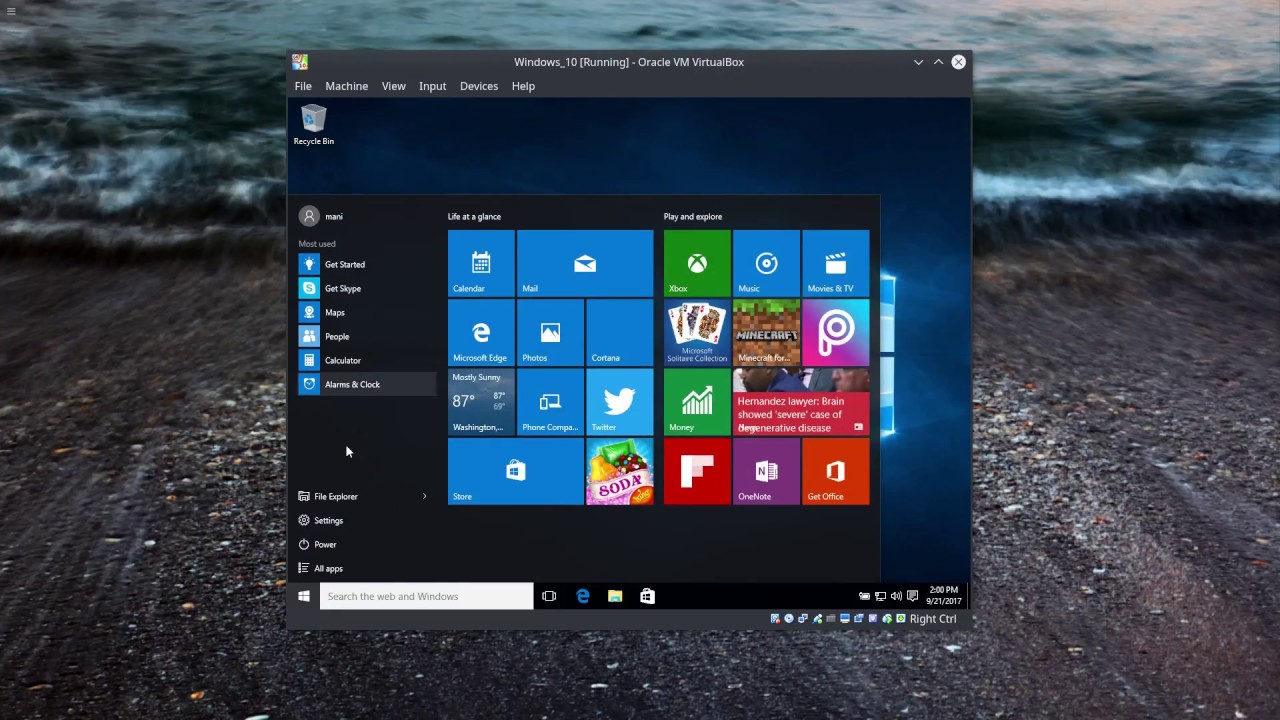Click the optical disc status icon in VirtualBox
The image size is (1280, 720).
pos(789,619)
